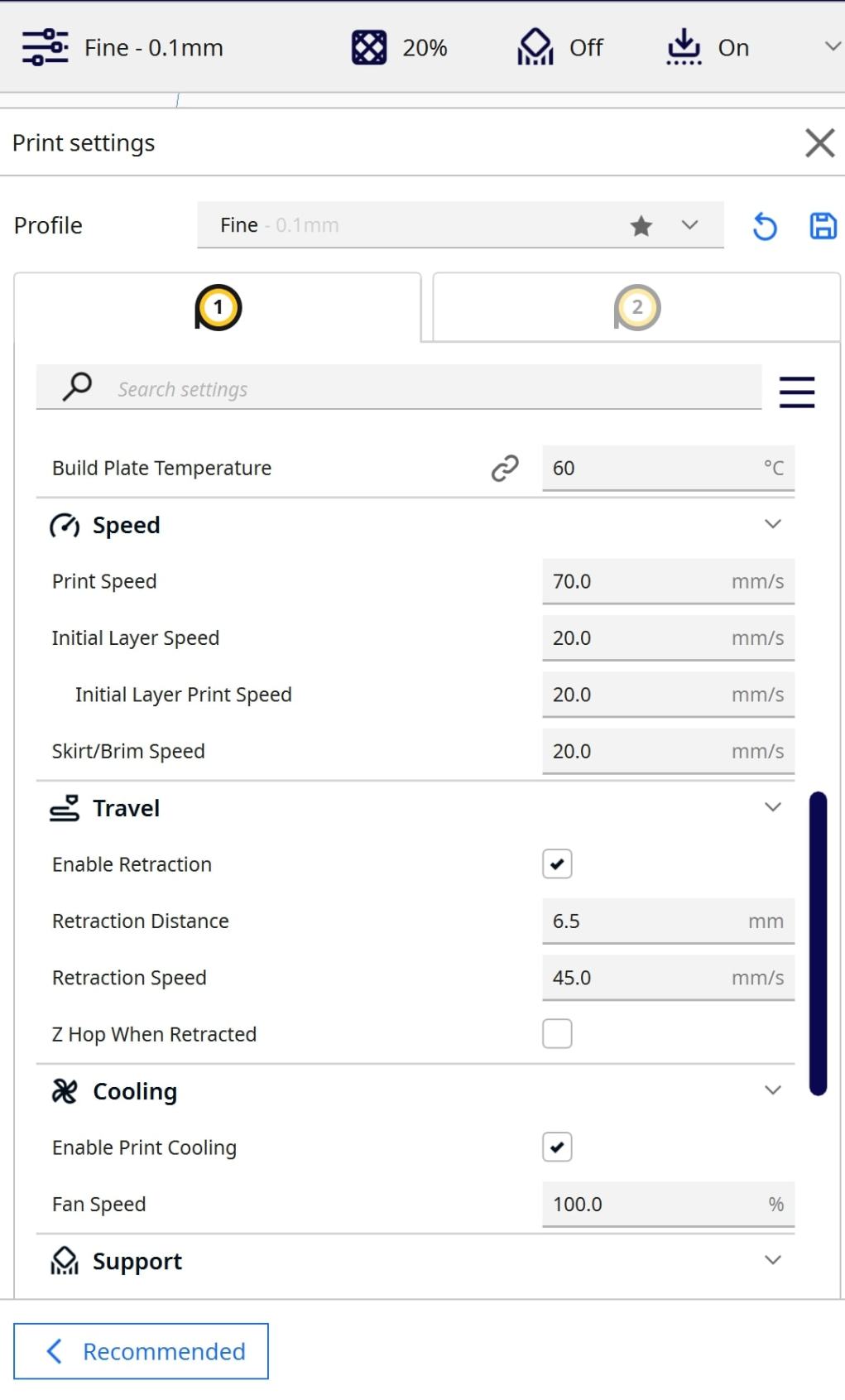Click the settings list vertical scrollbar
845x1400 pixels.
(x=819, y=944)
